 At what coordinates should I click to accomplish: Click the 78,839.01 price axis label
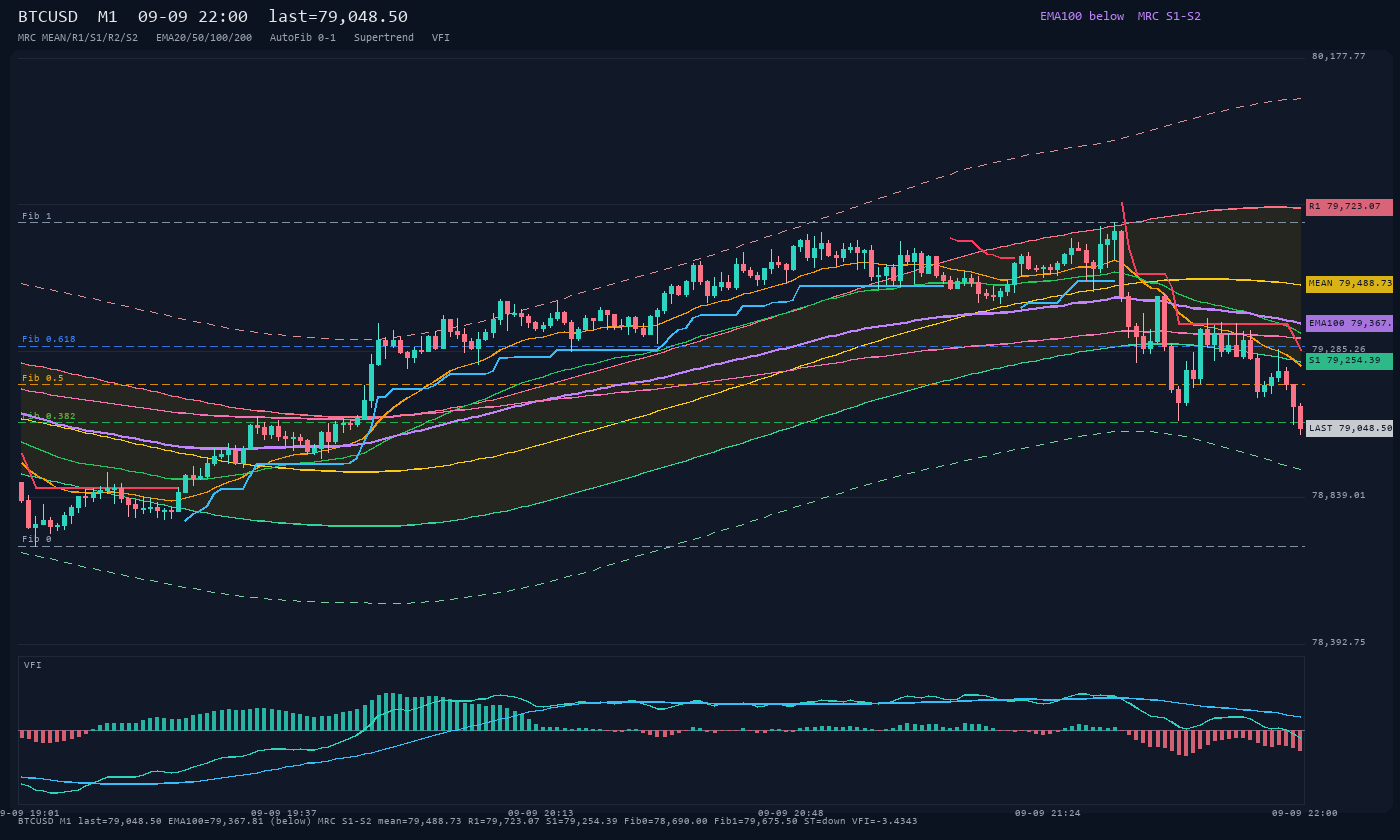point(1338,495)
